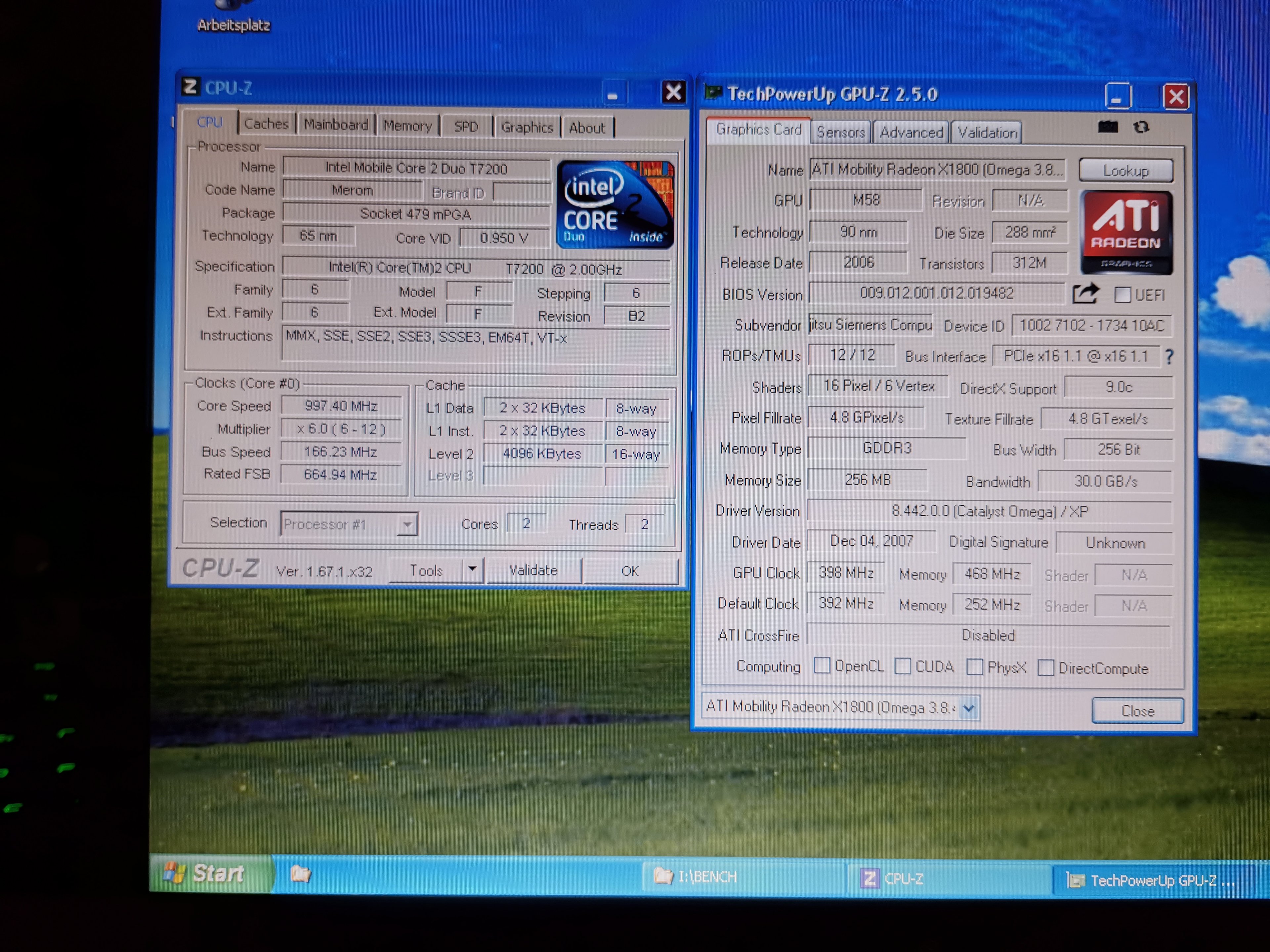This screenshot has height=952, width=1270.
Task: Switch to the Sensors tab in GPU-Z
Action: [840, 133]
